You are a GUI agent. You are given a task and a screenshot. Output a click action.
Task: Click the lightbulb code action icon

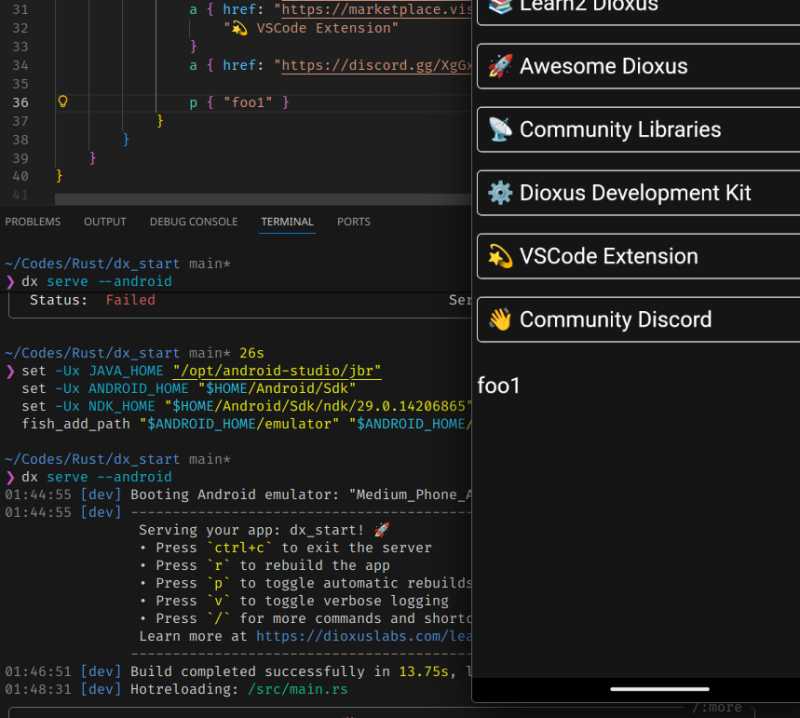point(62,102)
